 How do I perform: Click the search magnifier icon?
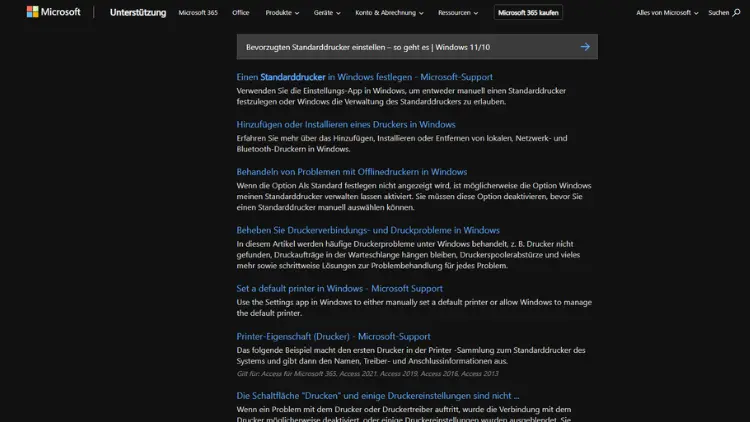click(x=736, y=13)
